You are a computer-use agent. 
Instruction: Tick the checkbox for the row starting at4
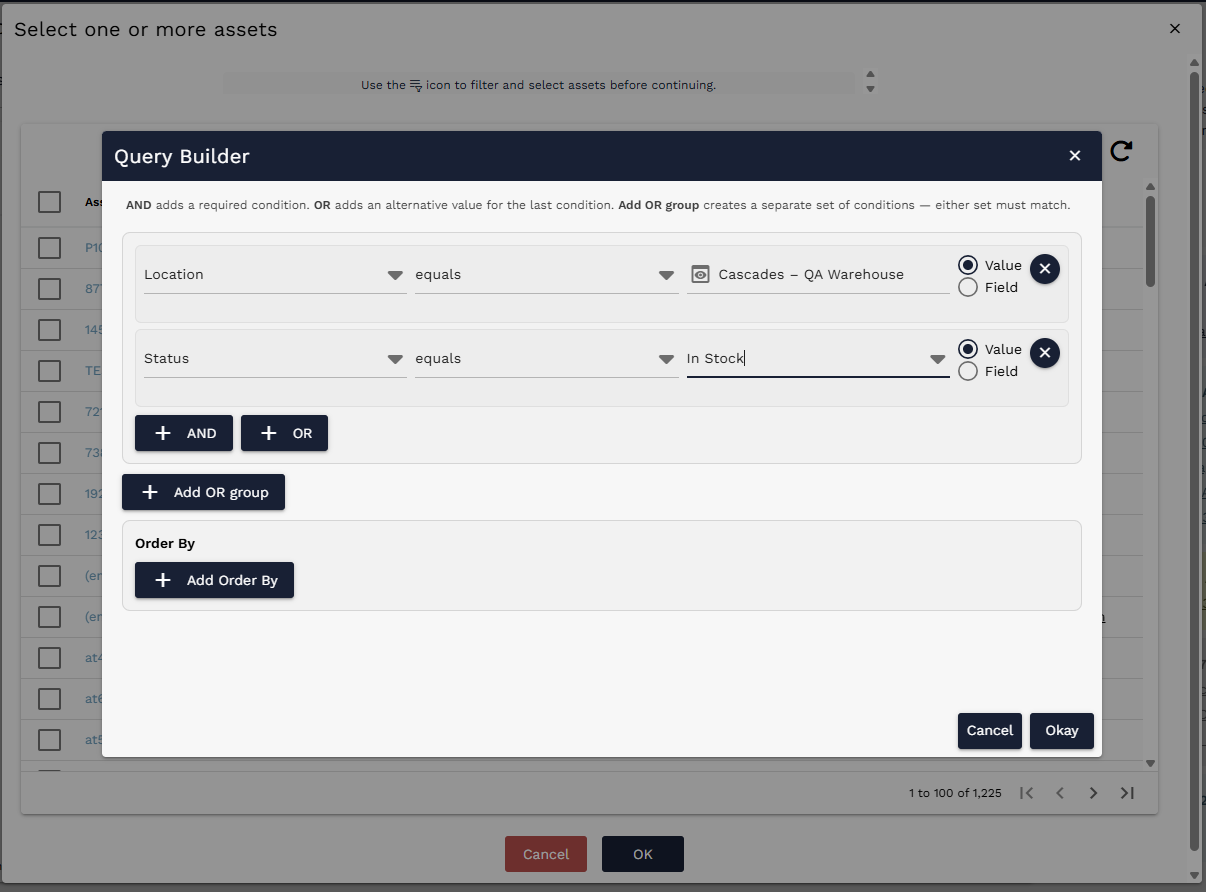[50, 657]
